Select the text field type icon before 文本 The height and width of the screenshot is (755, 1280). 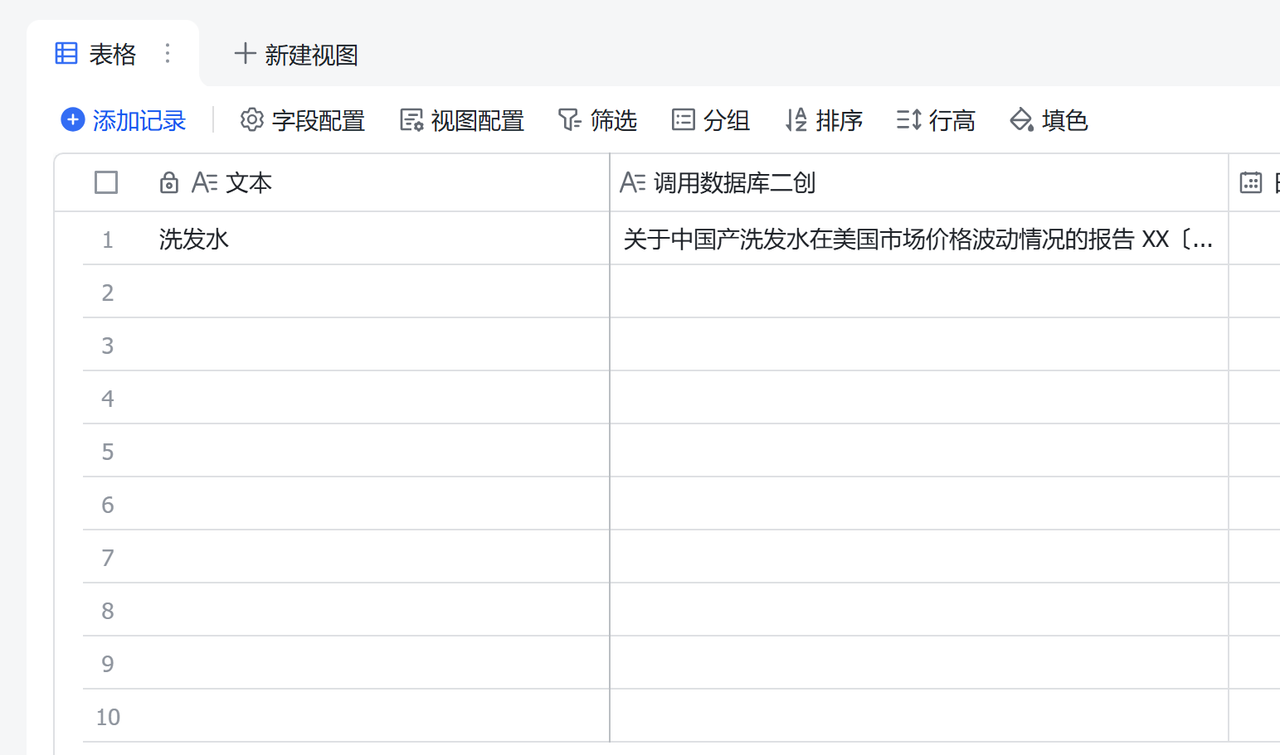click(x=205, y=182)
